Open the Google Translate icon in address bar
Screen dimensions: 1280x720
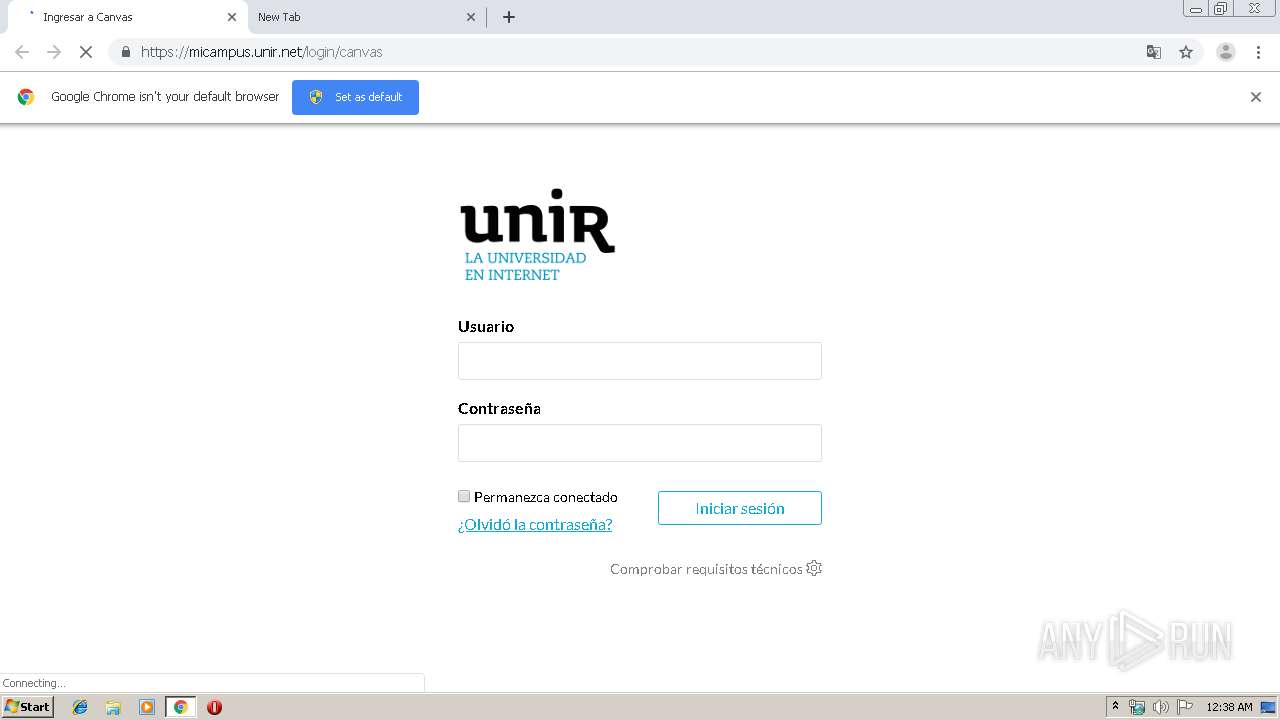coord(1153,52)
